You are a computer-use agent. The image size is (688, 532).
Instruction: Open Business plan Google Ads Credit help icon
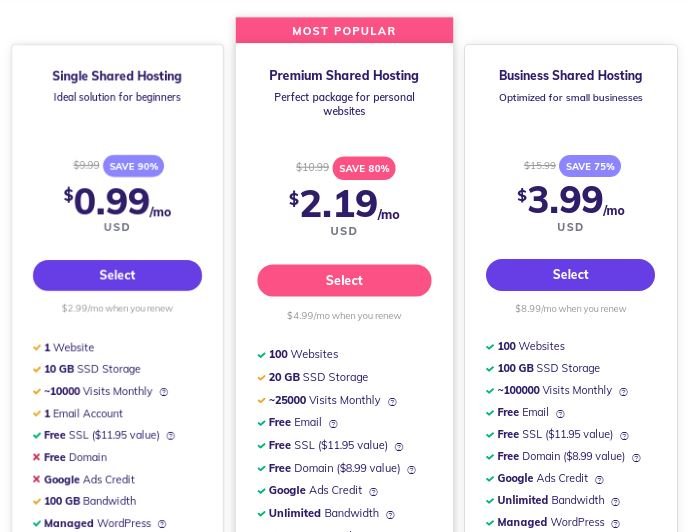[599, 480]
